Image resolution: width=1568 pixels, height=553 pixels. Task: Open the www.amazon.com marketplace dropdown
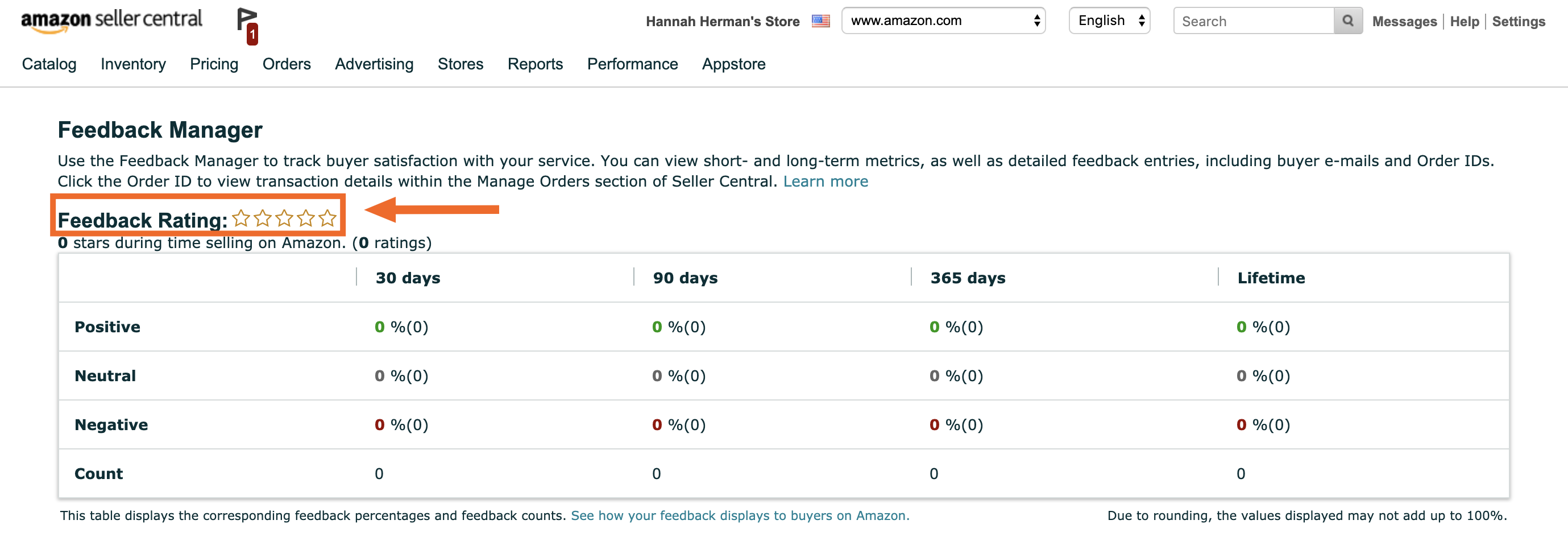(x=943, y=20)
